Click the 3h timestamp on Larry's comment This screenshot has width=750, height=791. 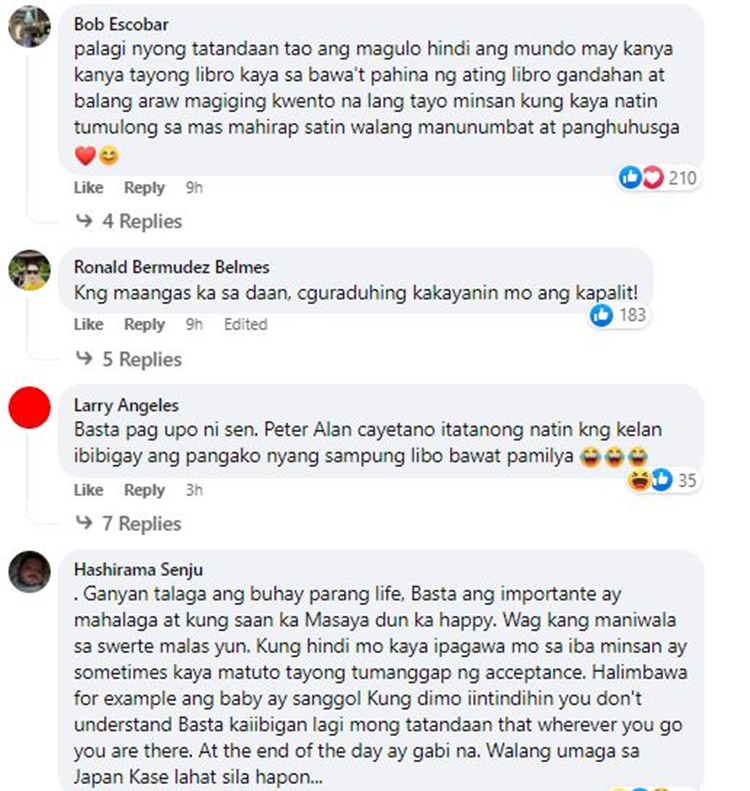pyautogui.click(x=194, y=490)
